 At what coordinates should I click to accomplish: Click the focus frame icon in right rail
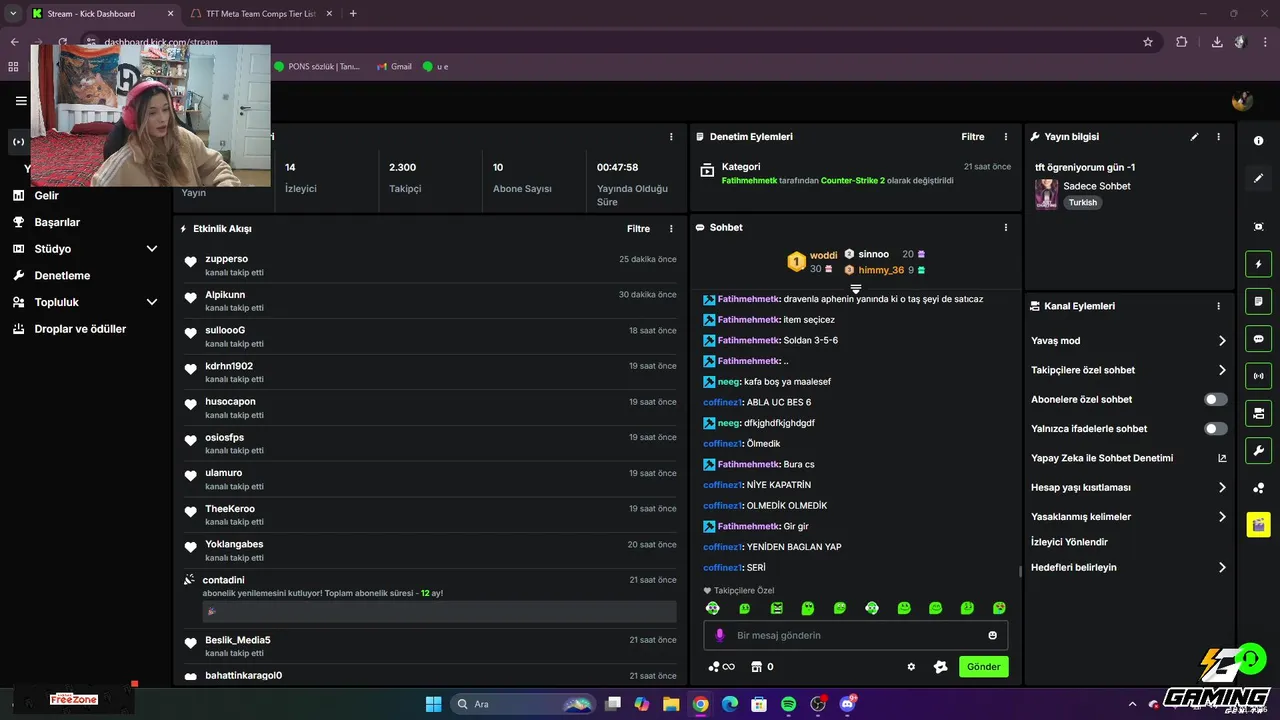pos(1258,227)
